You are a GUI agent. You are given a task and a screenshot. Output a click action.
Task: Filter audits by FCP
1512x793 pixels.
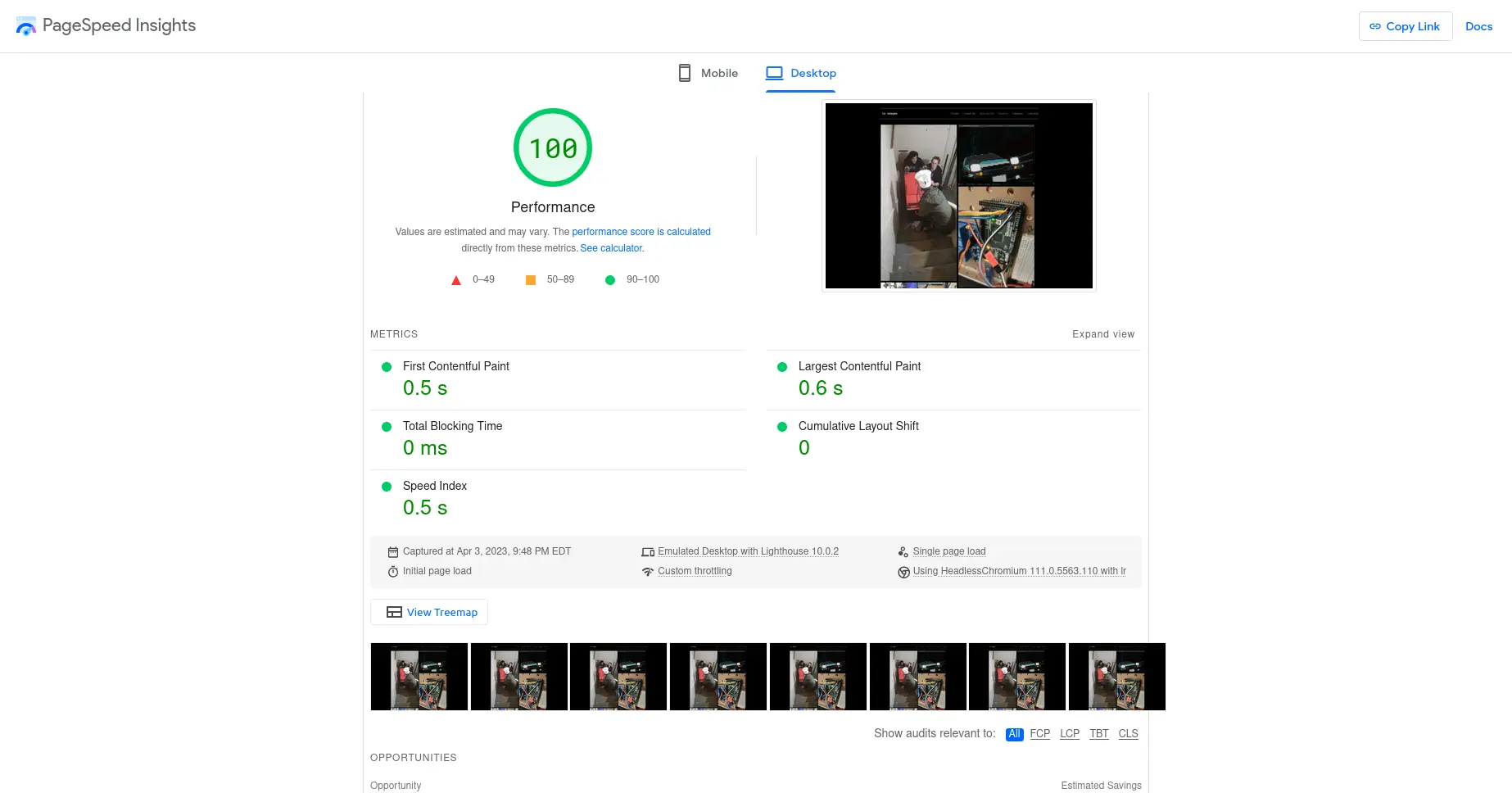(x=1040, y=734)
